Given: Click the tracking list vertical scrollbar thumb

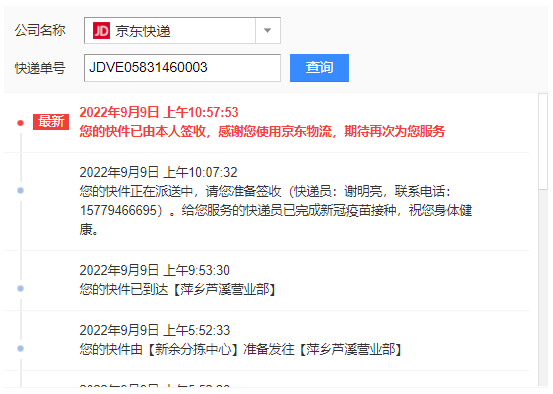Looking at the screenshot, I should tap(543, 141).
